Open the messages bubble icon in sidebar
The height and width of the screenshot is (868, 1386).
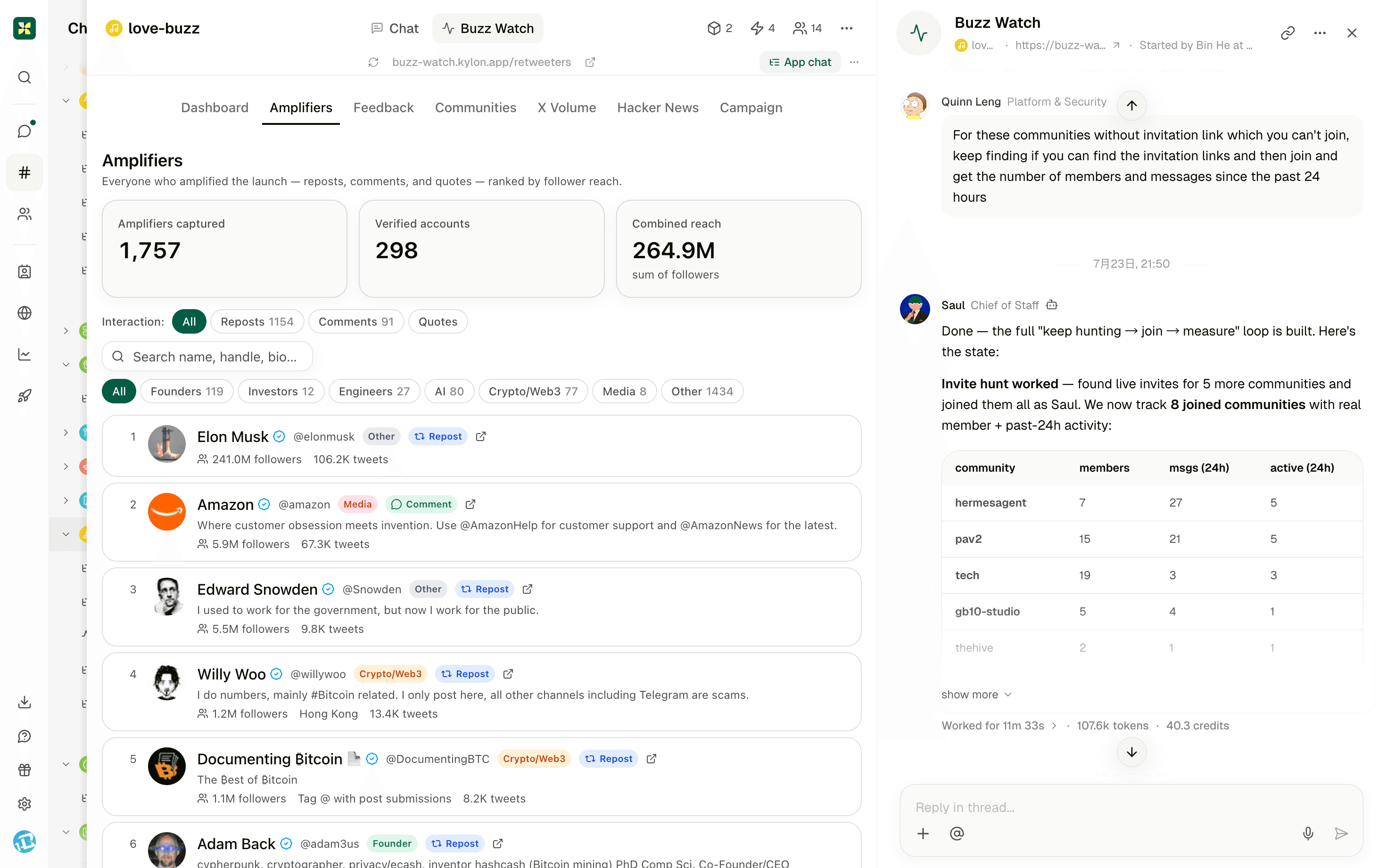[24, 131]
